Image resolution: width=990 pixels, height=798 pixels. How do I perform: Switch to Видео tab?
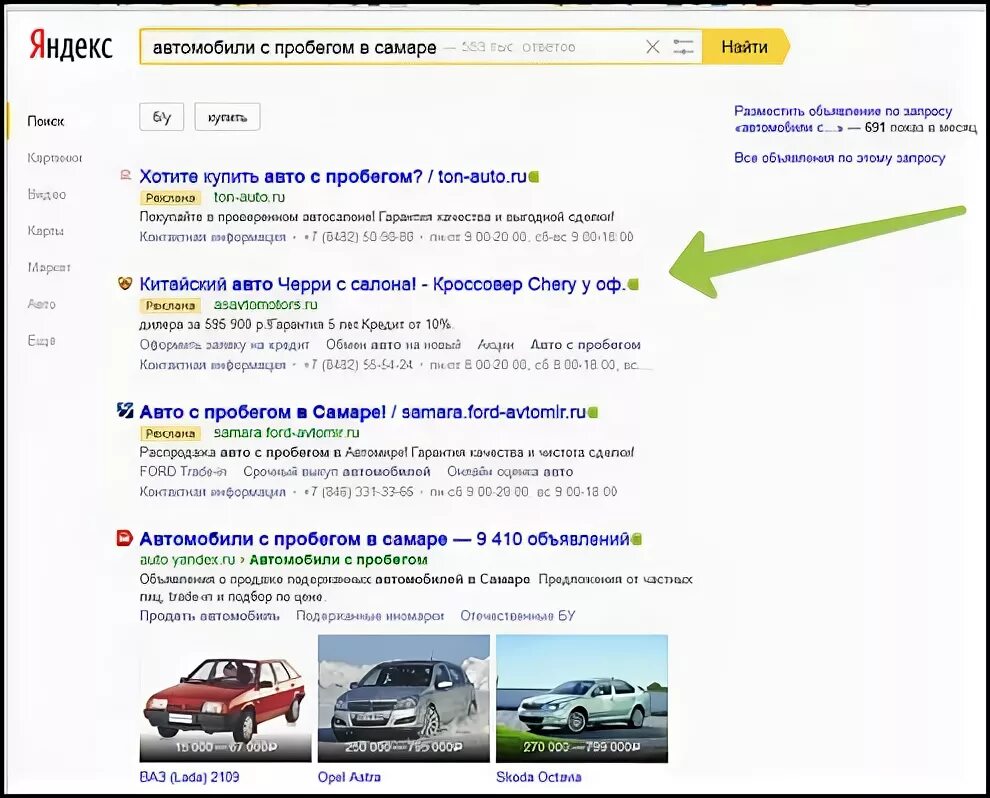[47, 194]
